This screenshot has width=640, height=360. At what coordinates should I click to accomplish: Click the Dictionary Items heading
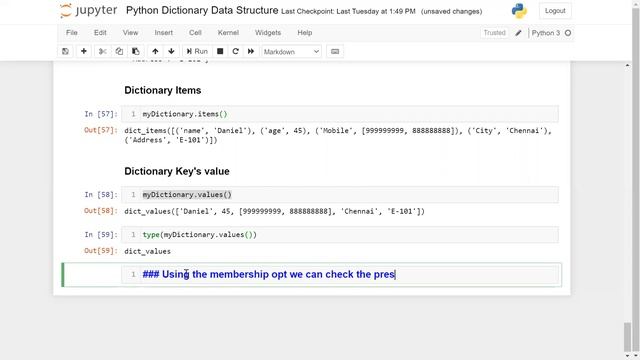click(162, 90)
